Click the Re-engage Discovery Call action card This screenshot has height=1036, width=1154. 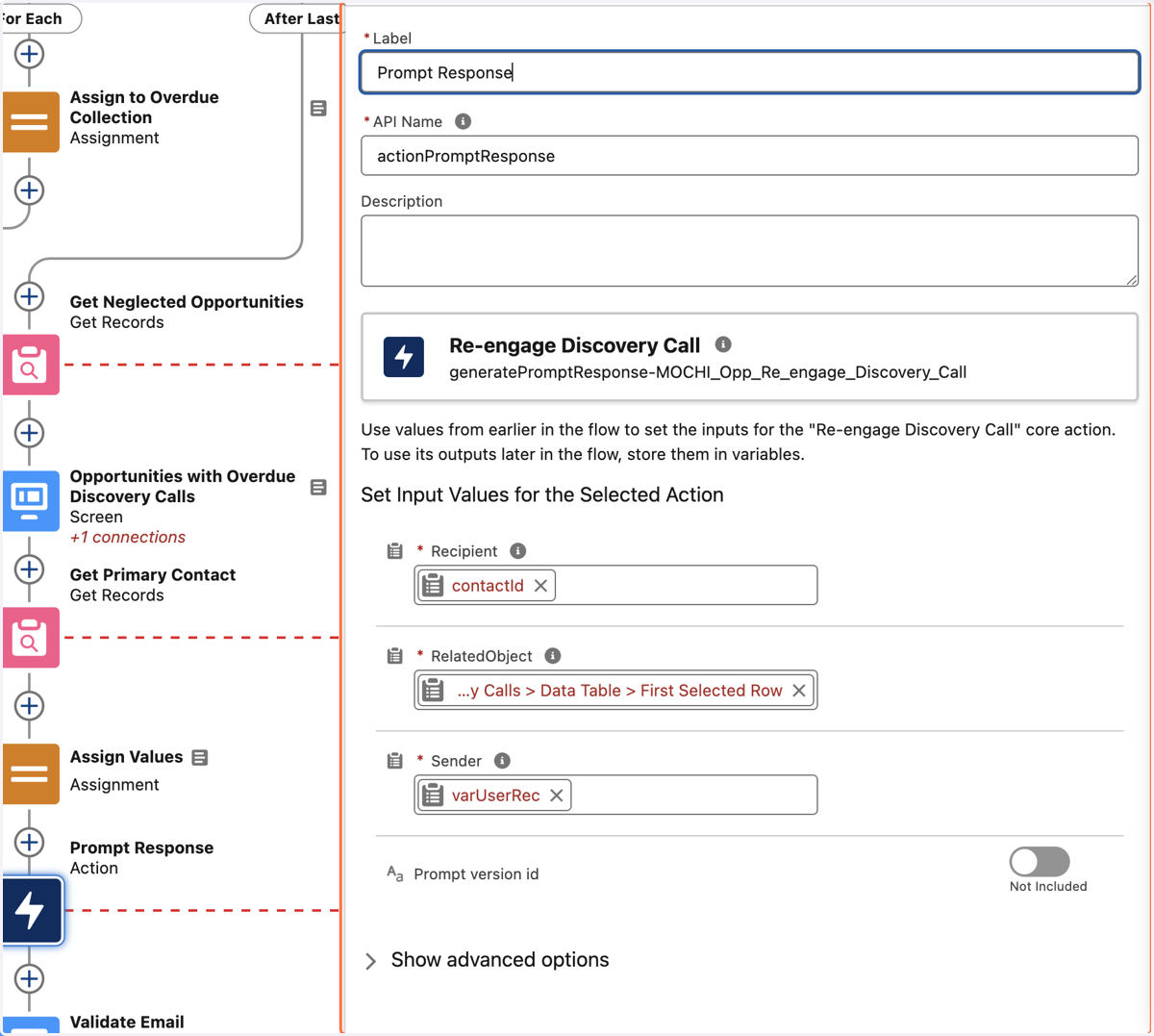click(x=750, y=357)
